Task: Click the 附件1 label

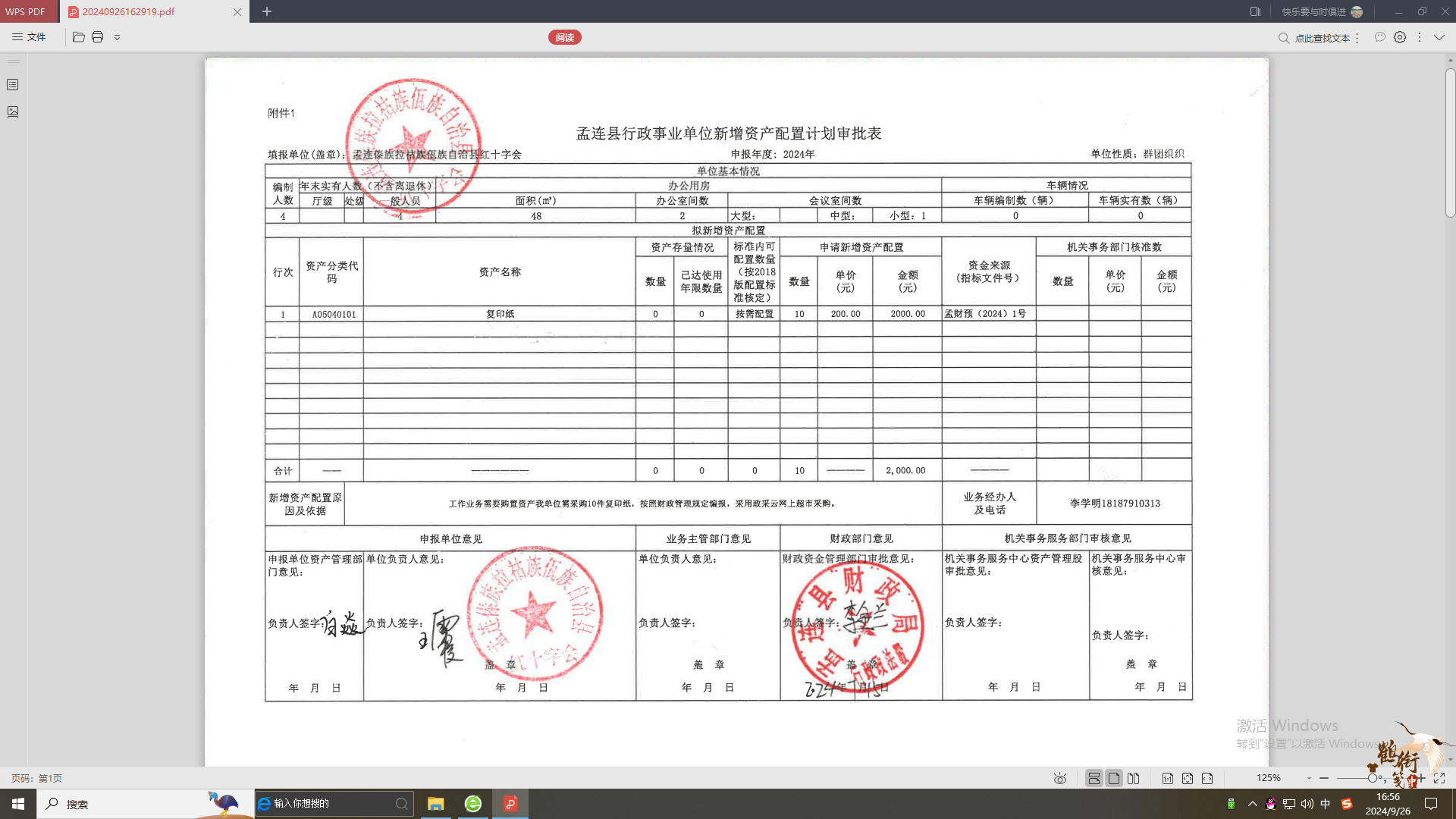Action: click(x=281, y=113)
